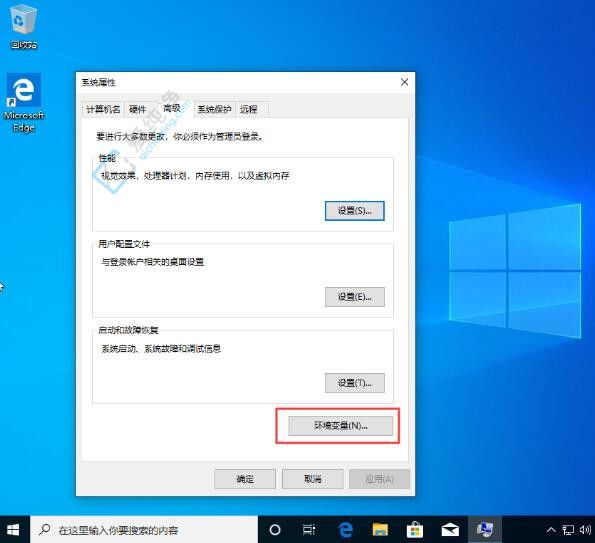The image size is (595, 543).
Task: Open user profiles 设置(E)... button
Action: (355, 297)
